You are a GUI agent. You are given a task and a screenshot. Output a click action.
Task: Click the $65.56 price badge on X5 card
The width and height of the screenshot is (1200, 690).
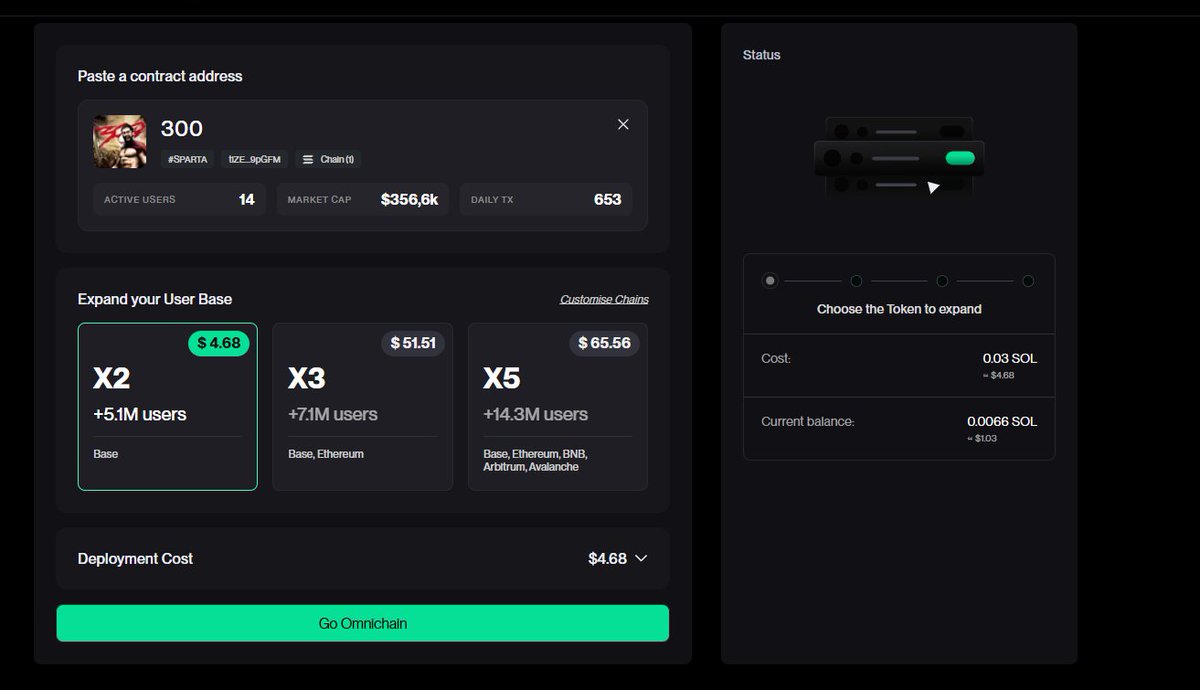(604, 343)
